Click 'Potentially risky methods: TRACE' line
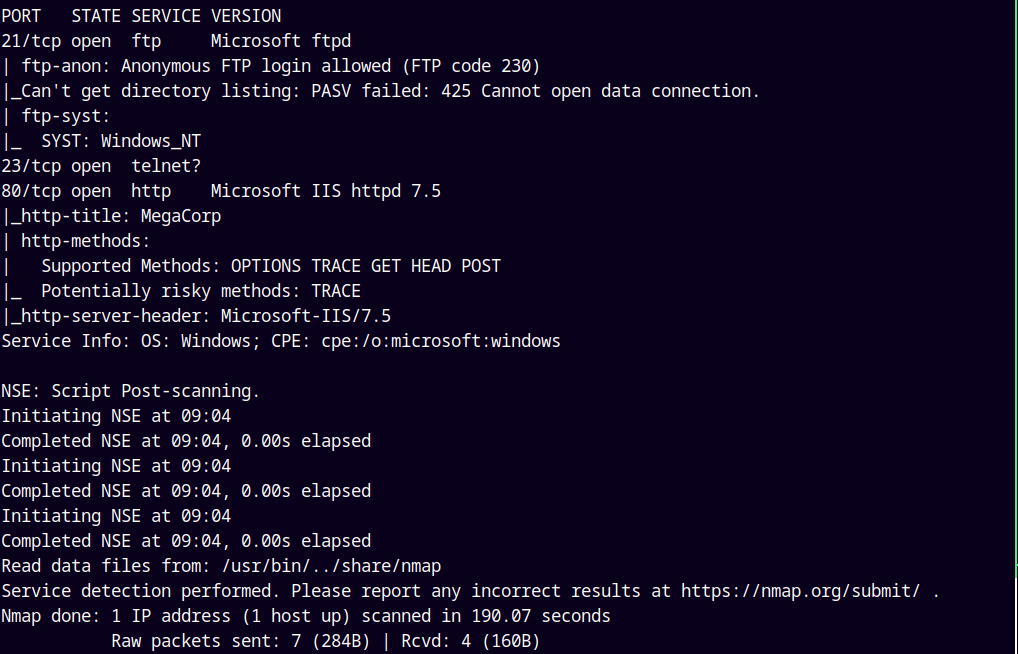Image resolution: width=1018 pixels, height=654 pixels. [200, 291]
